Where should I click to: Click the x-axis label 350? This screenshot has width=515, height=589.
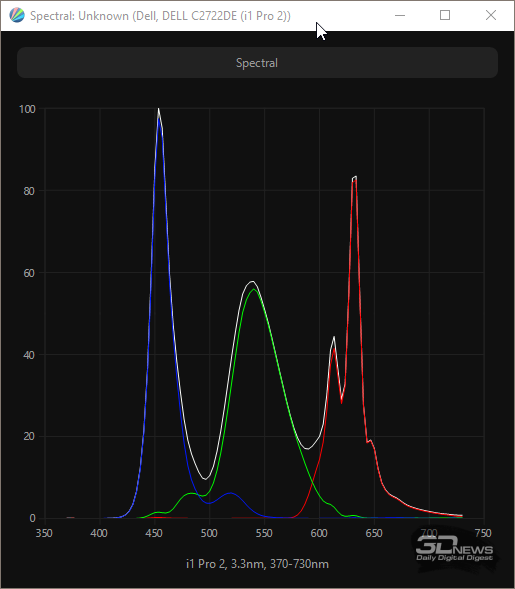tap(44, 533)
